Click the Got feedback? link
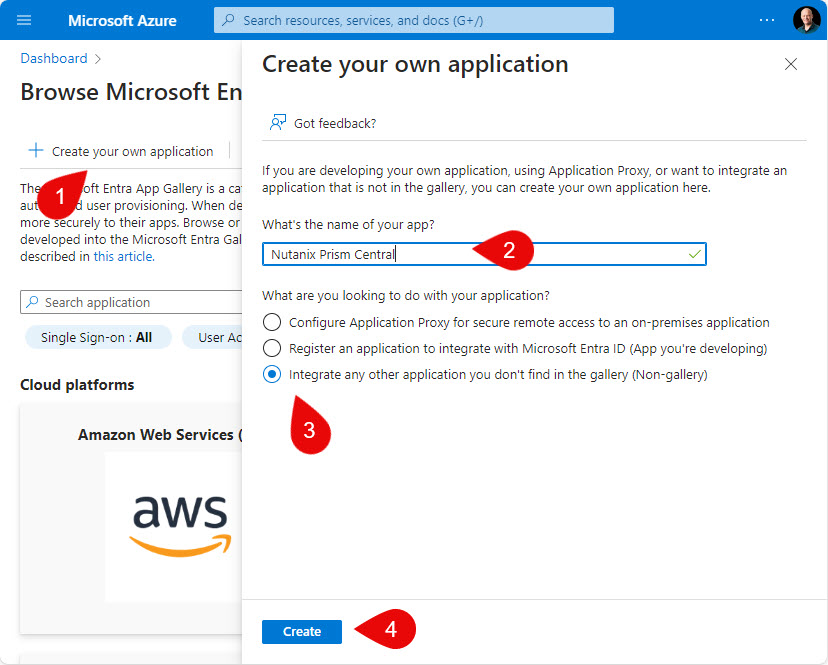Screen dimensions: 828x665 [x=335, y=123]
